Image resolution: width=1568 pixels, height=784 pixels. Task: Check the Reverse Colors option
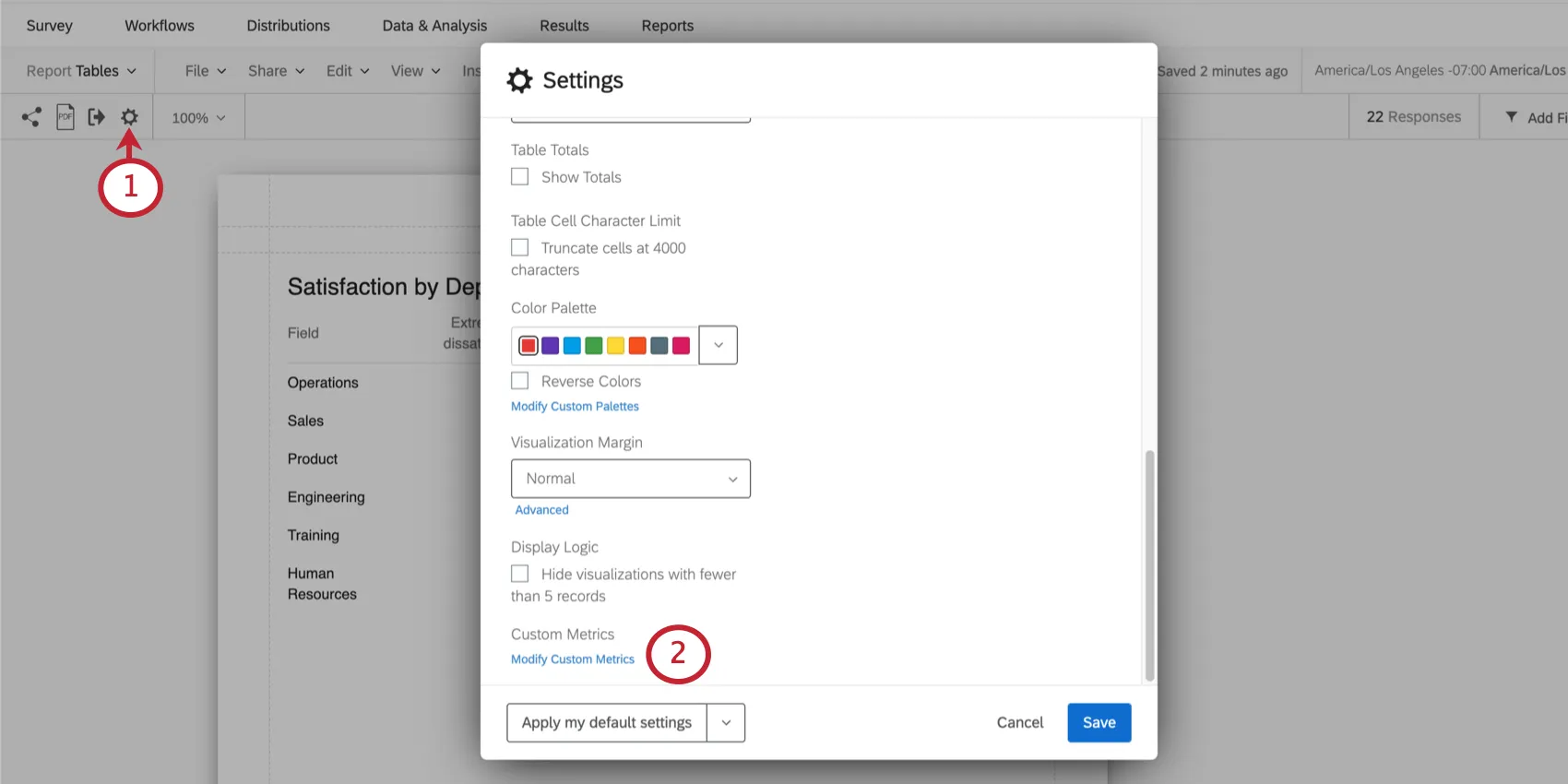520,381
